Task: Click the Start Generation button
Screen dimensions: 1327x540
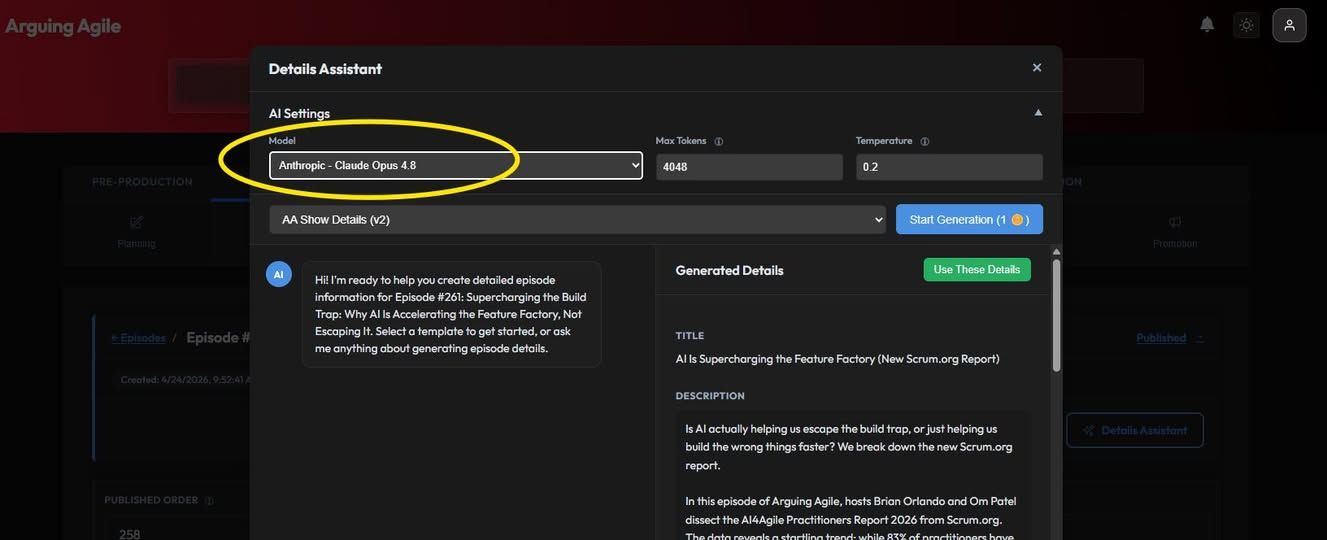Action: tap(969, 219)
